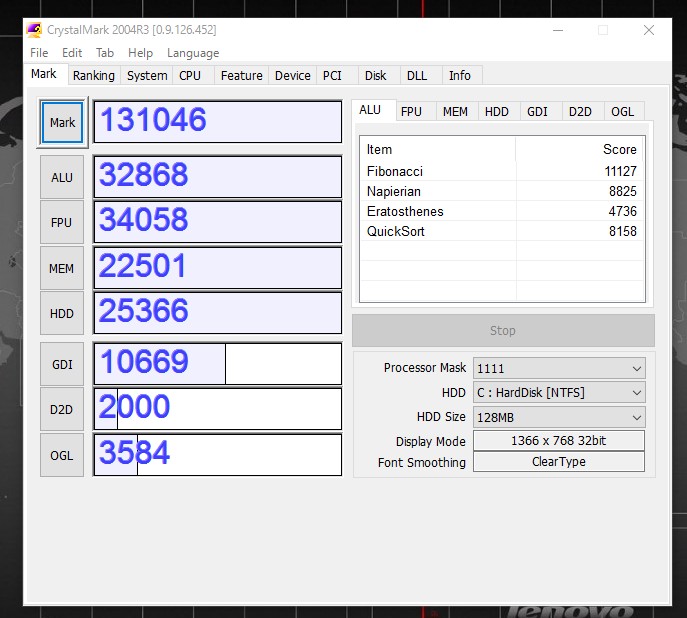The height and width of the screenshot is (618, 687).
Task: Click the Score column header
Action: click(x=580, y=149)
